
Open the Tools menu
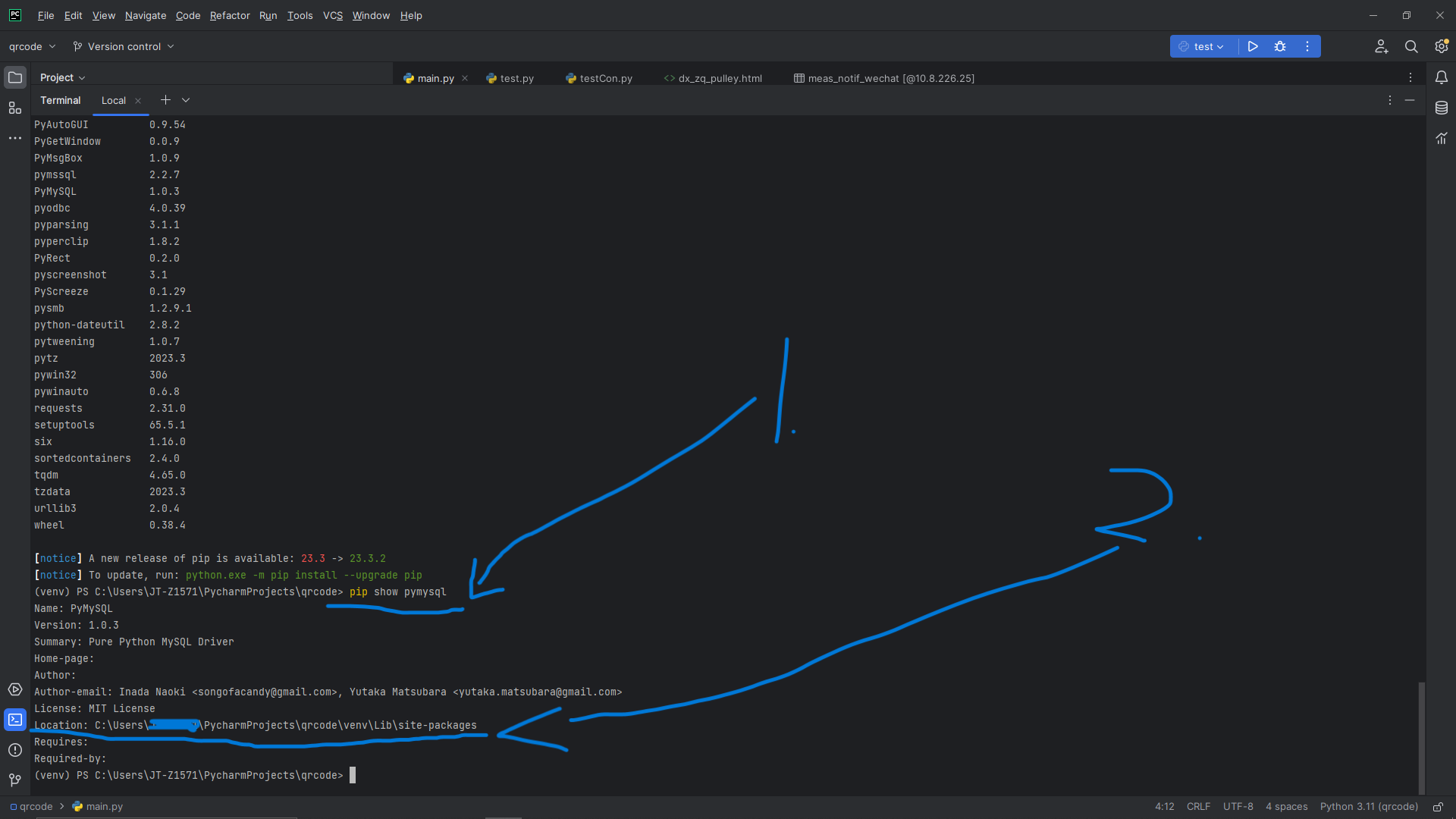(x=300, y=15)
